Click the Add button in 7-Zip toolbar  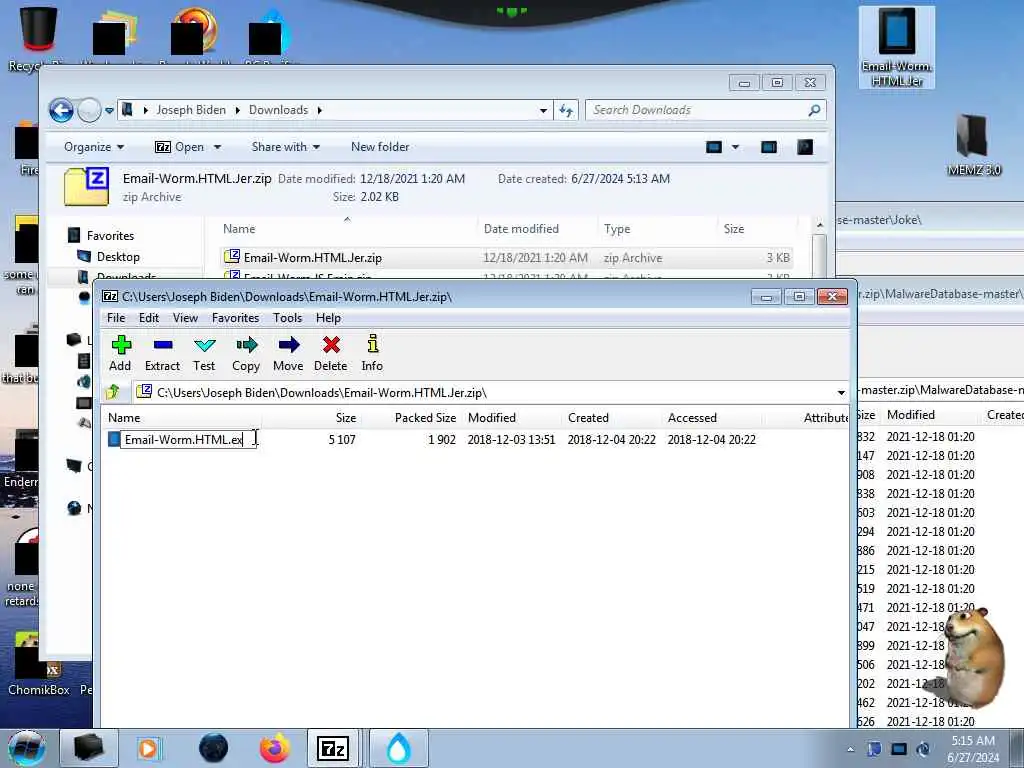[120, 353]
